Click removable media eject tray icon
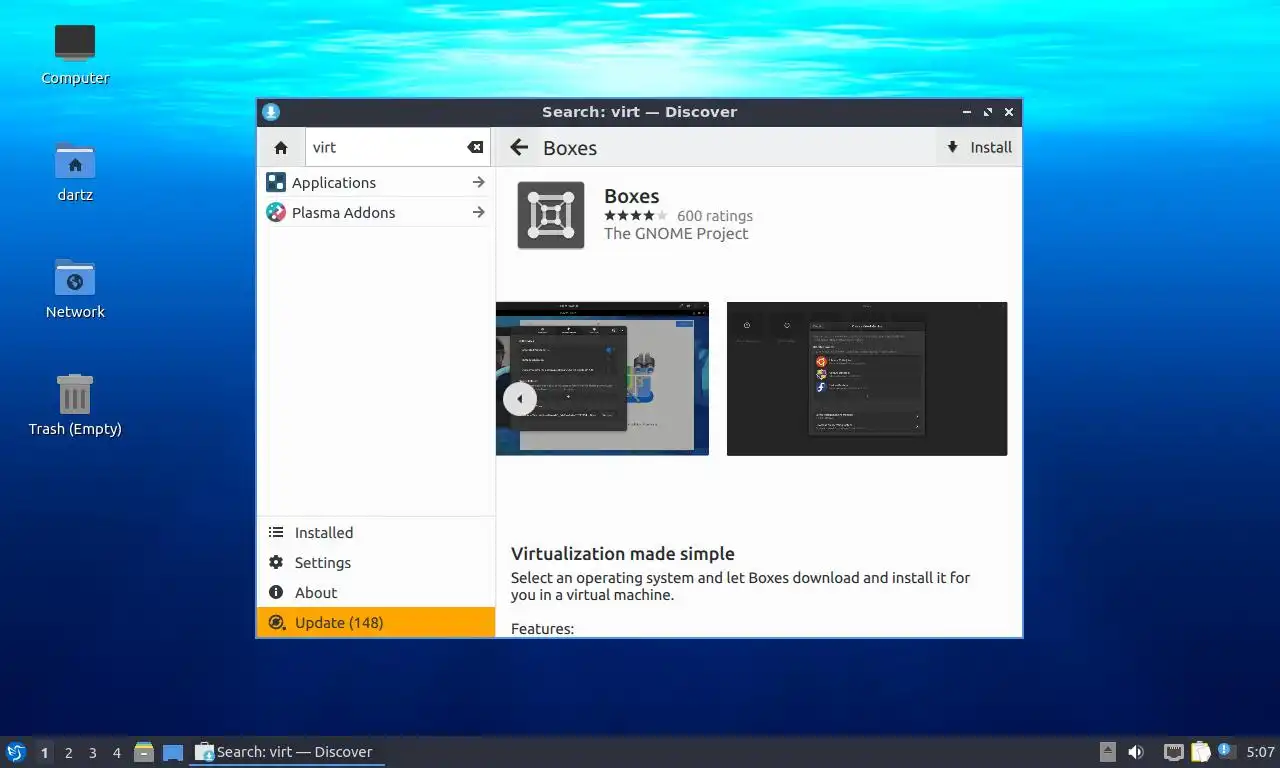Screen dimensions: 1280x768 [1108, 752]
